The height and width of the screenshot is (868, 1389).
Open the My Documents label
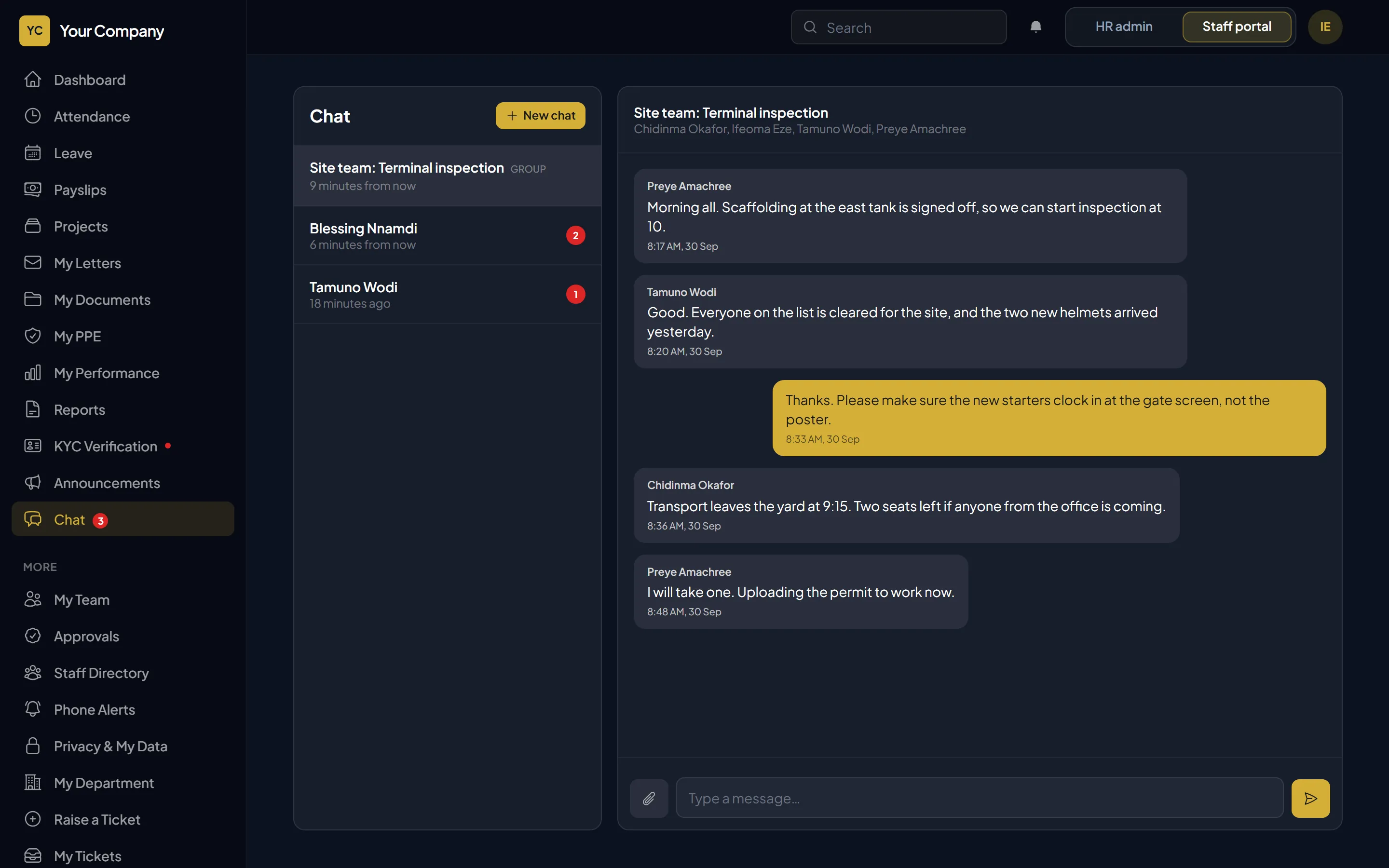(102, 299)
